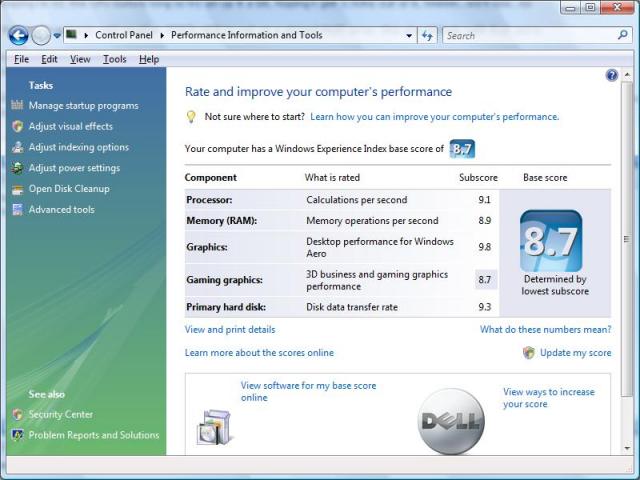Viewport: 640px width, 480px height.
Task: Click the magnifier search icon
Action: pos(622,35)
